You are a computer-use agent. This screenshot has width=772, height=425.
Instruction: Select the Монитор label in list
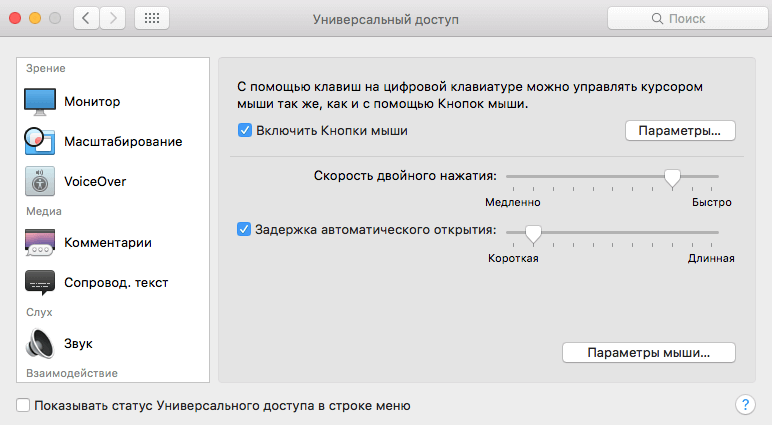92,102
